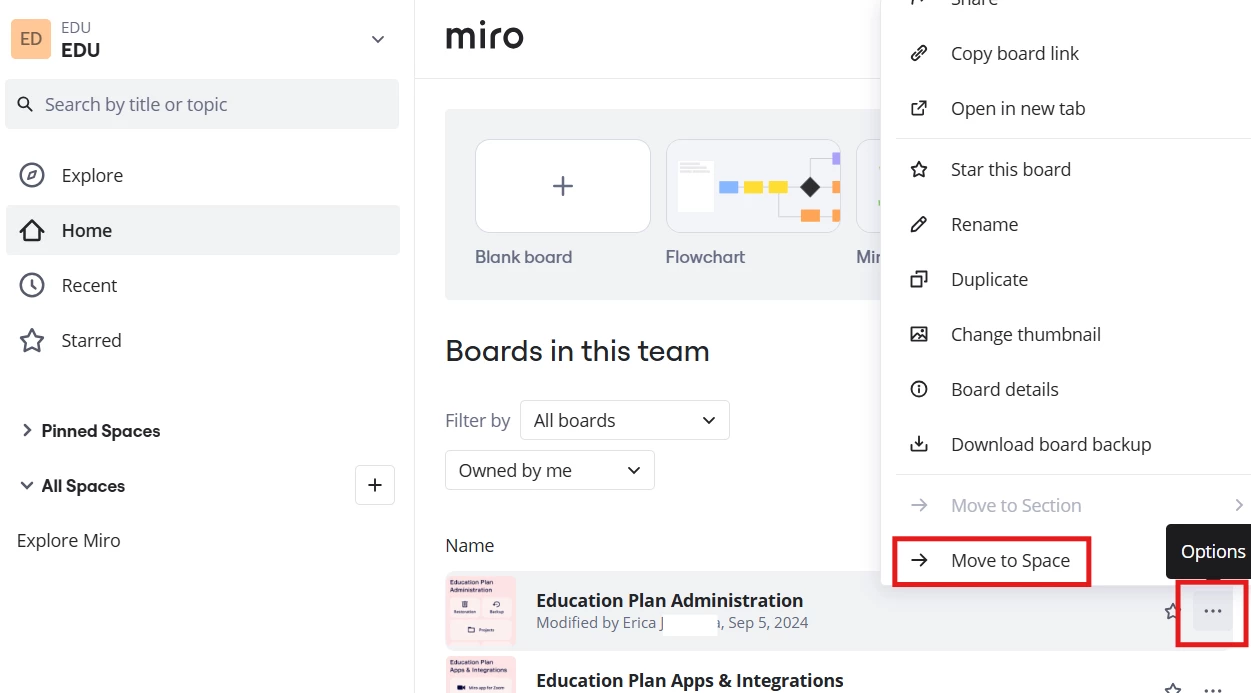The image size is (1251, 693).
Task: Open the EDU team switcher dropdown
Action: 378,39
